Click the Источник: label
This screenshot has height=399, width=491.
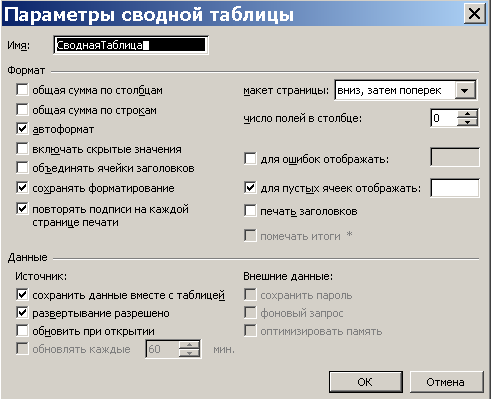coord(41,276)
